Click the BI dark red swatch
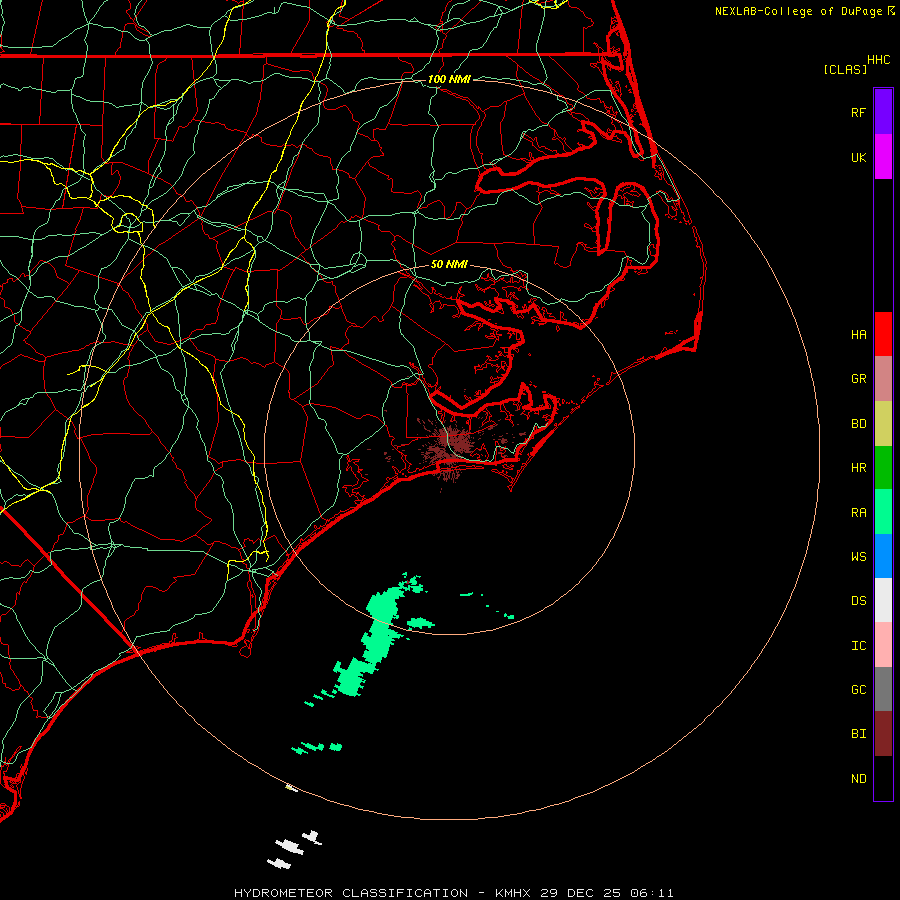Screen dimensions: 900x900 click(883, 734)
